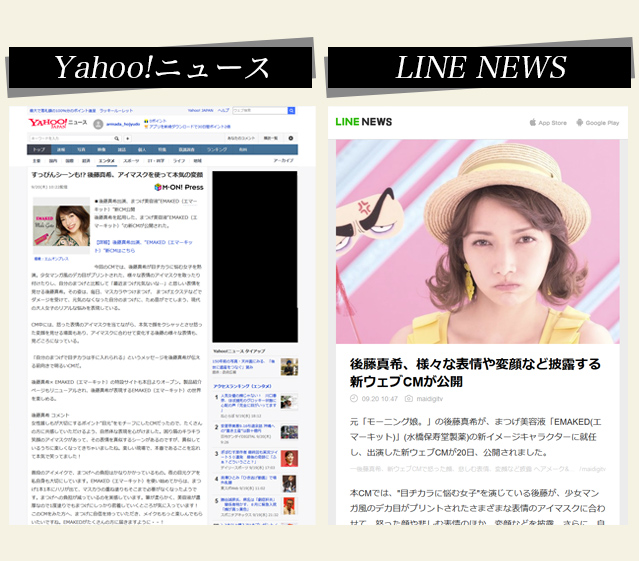Open the settings gear in Yahoo News toolbar

click(x=291, y=138)
